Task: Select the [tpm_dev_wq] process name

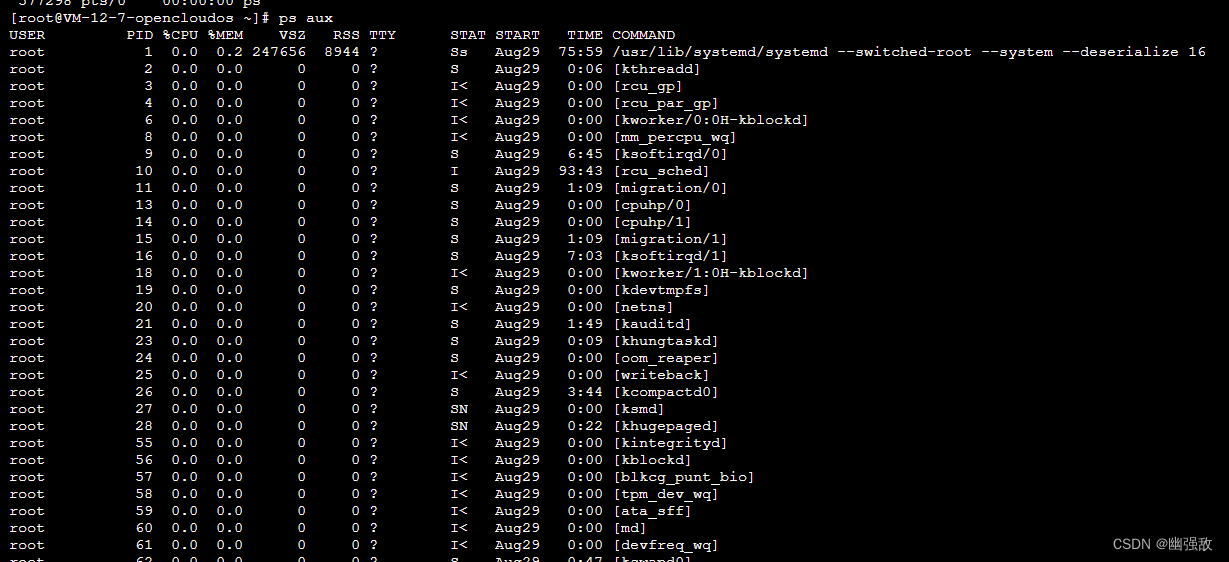Action: [665, 494]
